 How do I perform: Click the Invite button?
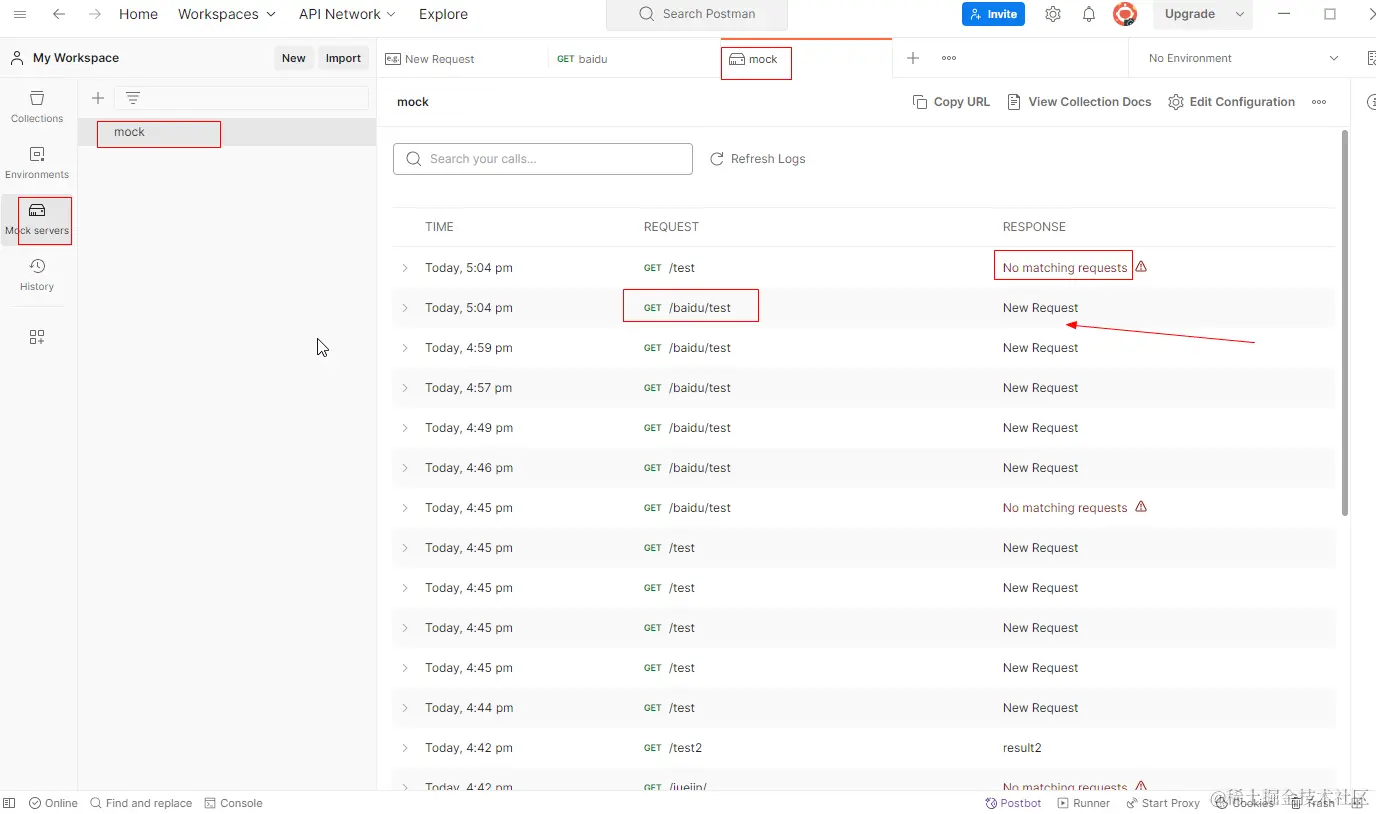click(x=993, y=14)
